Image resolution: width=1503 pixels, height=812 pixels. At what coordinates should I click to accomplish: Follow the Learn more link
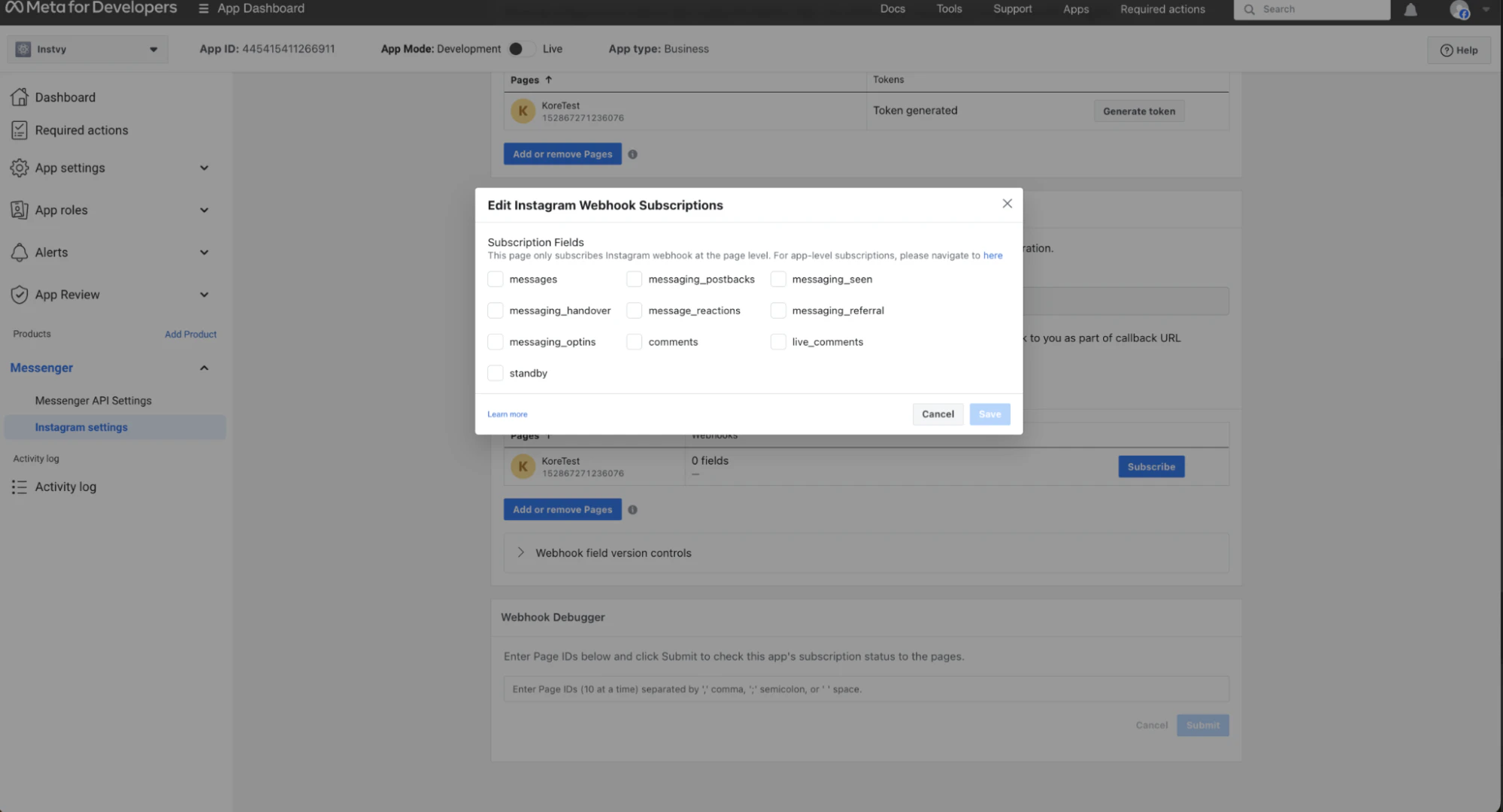pyautogui.click(x=507, y=414)
